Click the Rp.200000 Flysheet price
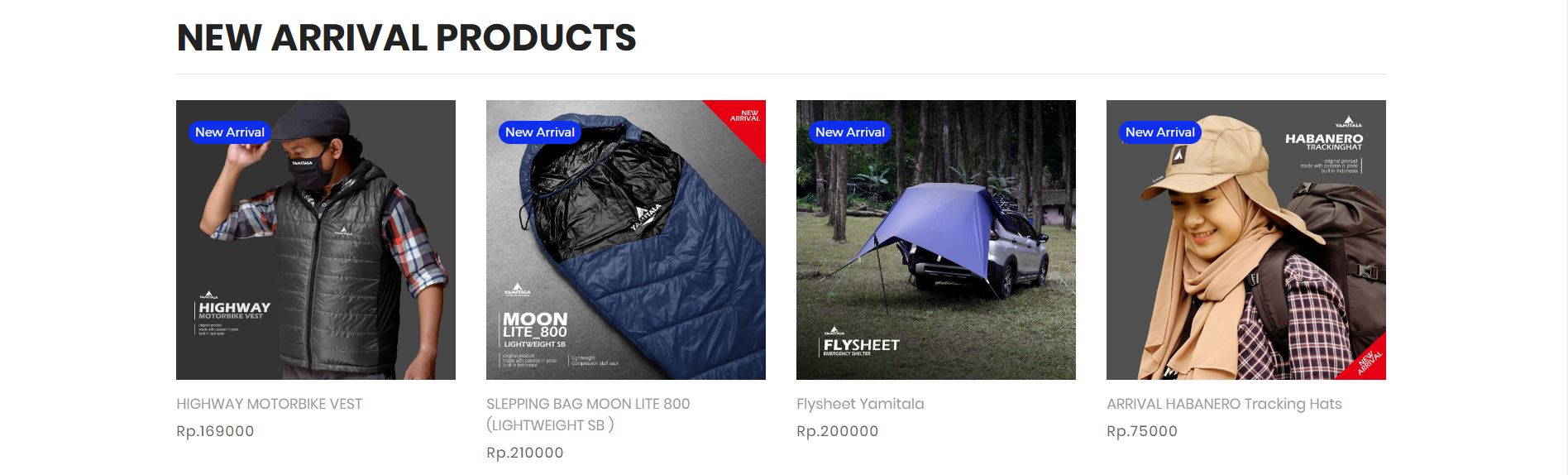 (837, 431)
